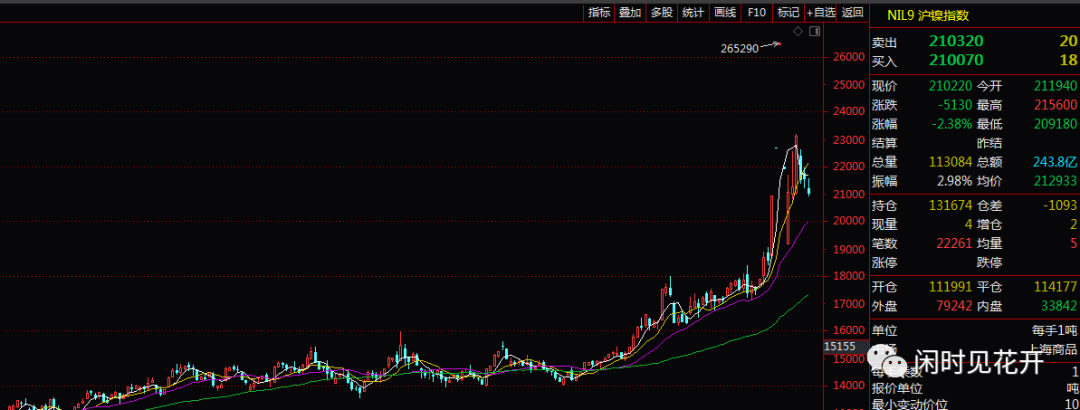Toggle the side panel icon above the chart

pos(815,31)
